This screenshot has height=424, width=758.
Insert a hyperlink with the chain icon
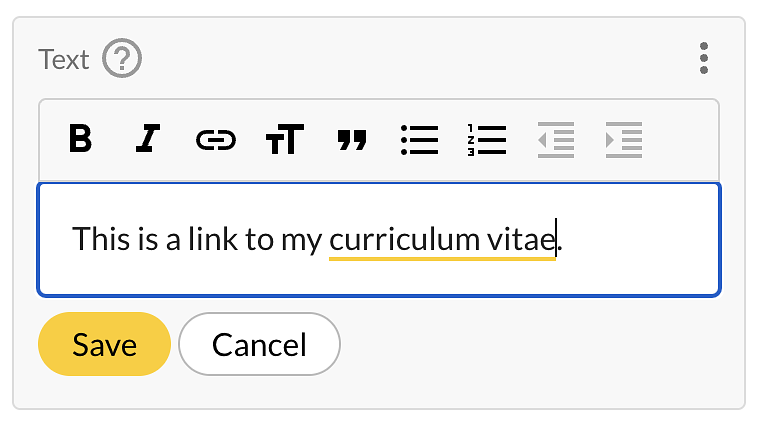click(x=216, y=140)
